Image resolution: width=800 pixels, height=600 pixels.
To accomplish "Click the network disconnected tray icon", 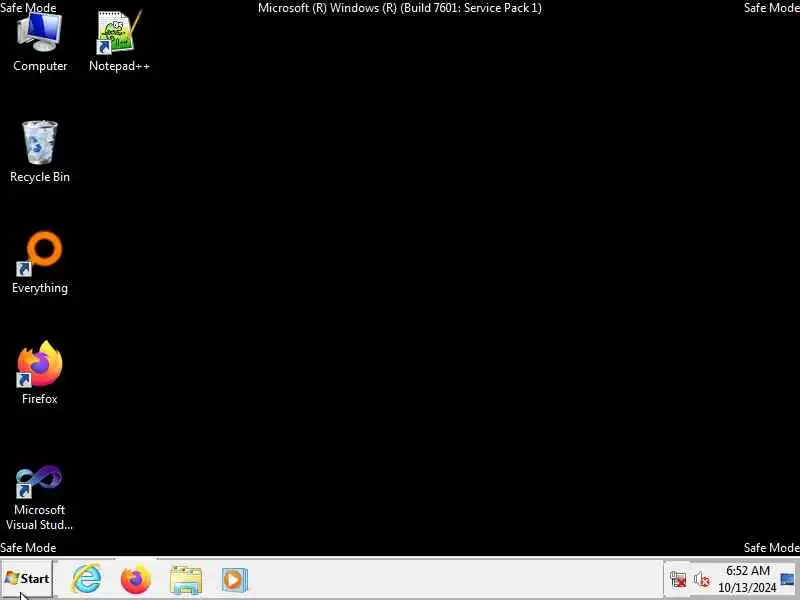I will (678, 580).
